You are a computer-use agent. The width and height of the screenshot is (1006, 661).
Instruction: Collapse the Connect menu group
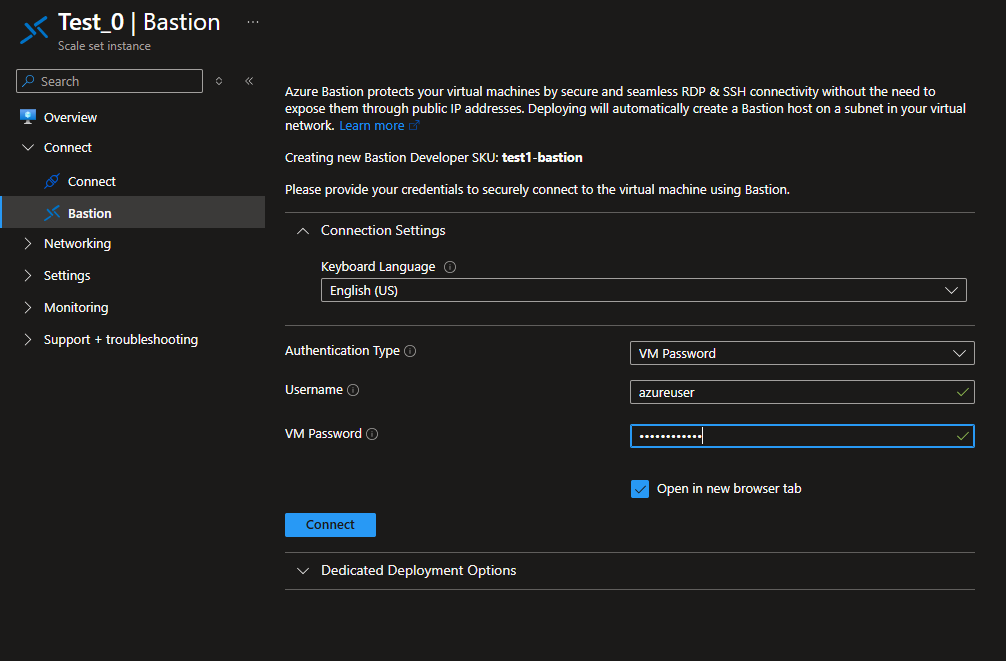(28, 148)
